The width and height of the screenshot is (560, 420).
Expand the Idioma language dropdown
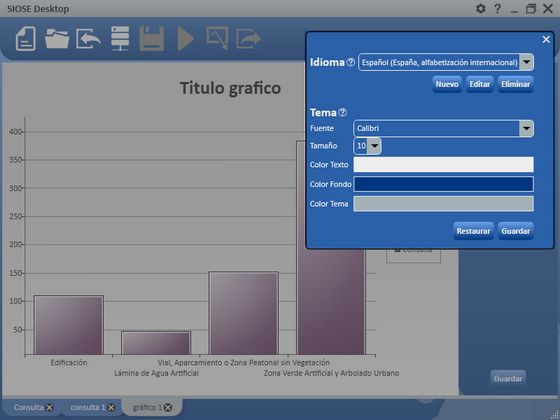click(526, 62)
